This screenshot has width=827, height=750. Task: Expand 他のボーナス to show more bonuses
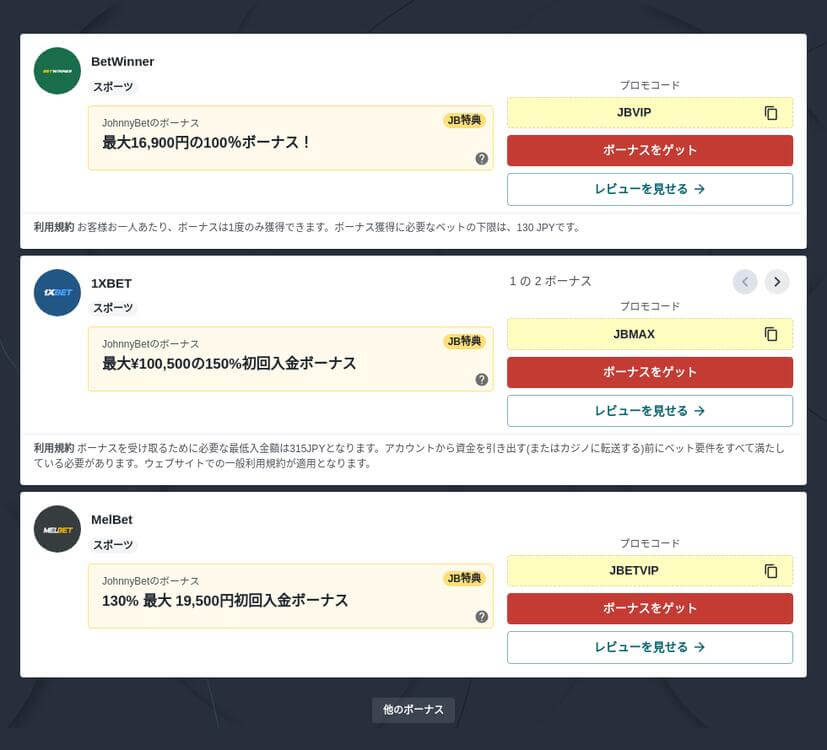click(x=413, y=710)
